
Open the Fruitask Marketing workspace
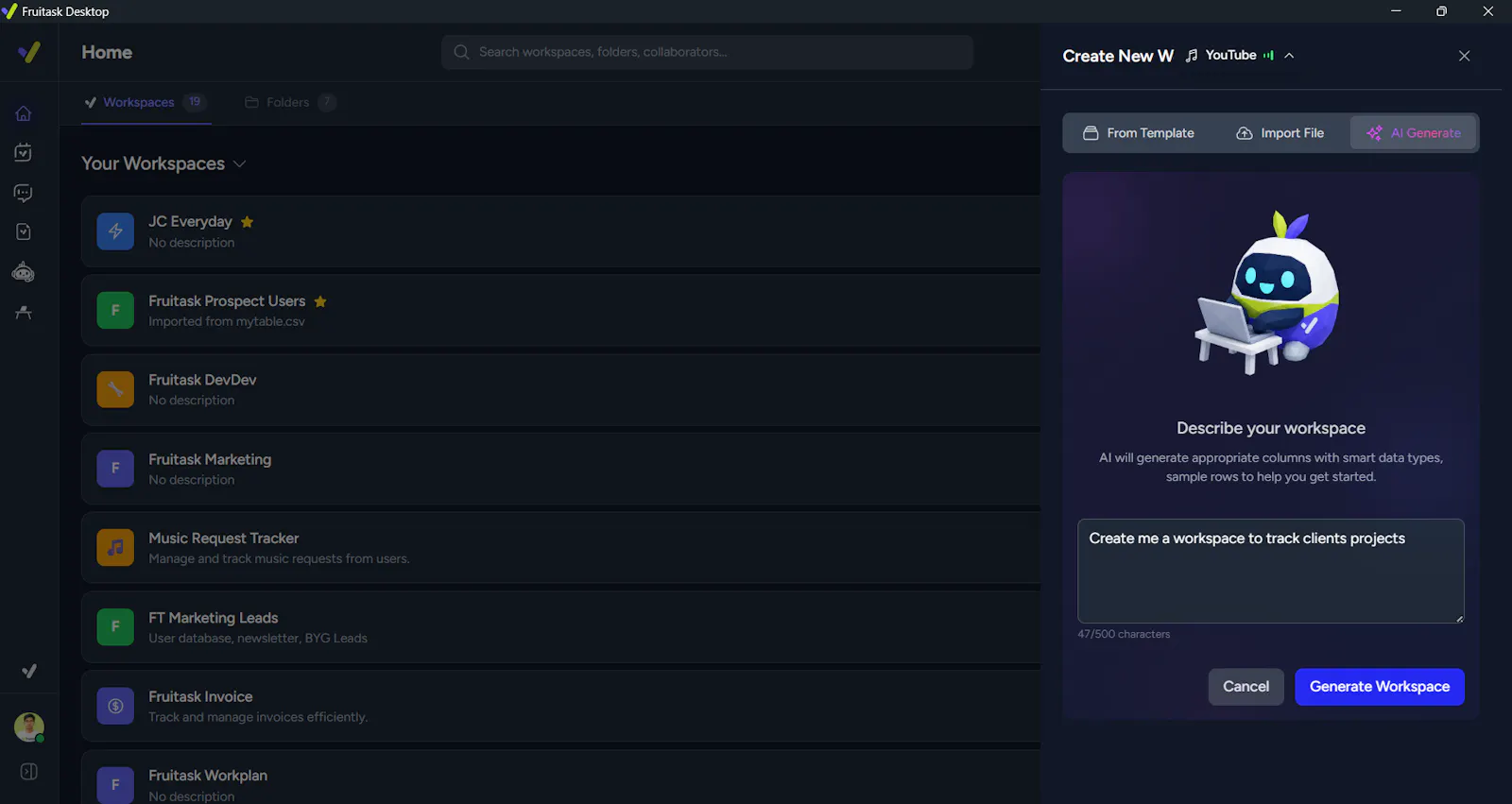[560, 469]
